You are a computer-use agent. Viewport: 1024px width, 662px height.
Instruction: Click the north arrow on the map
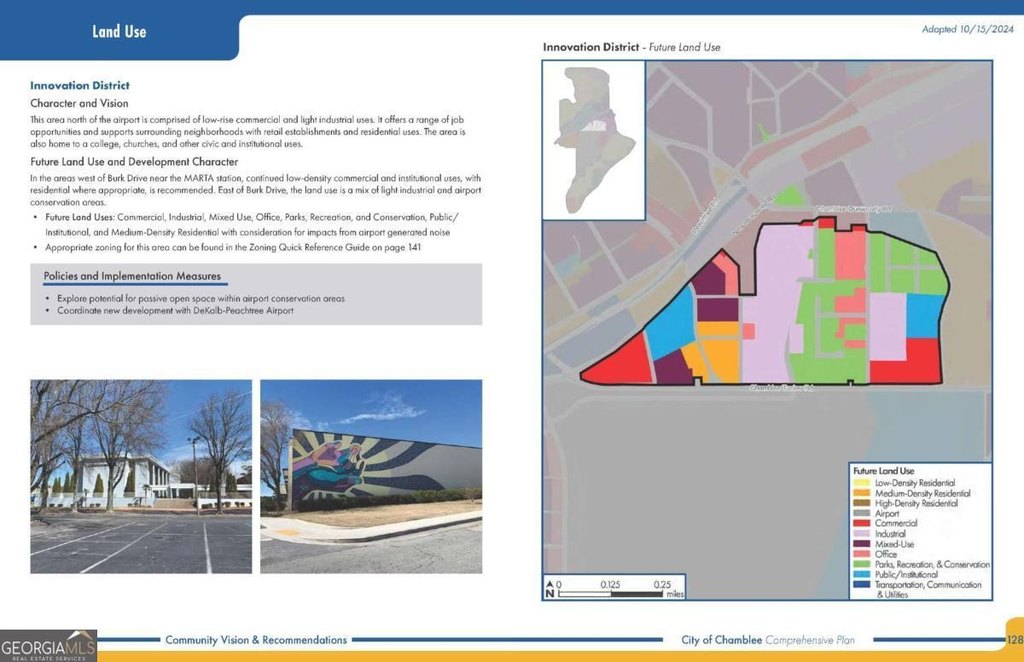click(x=548, y=588)
